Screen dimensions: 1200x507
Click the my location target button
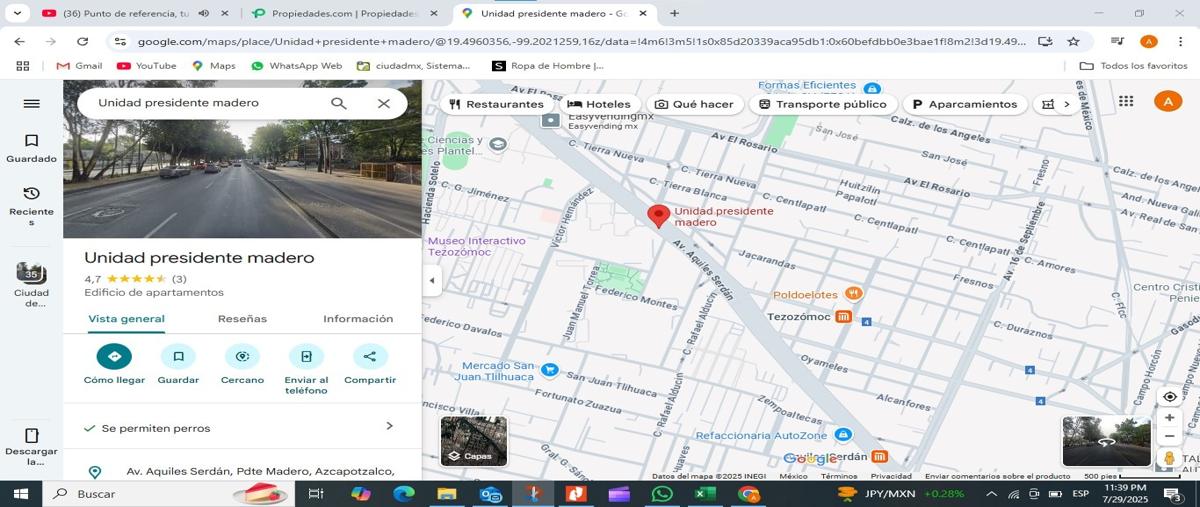[1169, 396]
